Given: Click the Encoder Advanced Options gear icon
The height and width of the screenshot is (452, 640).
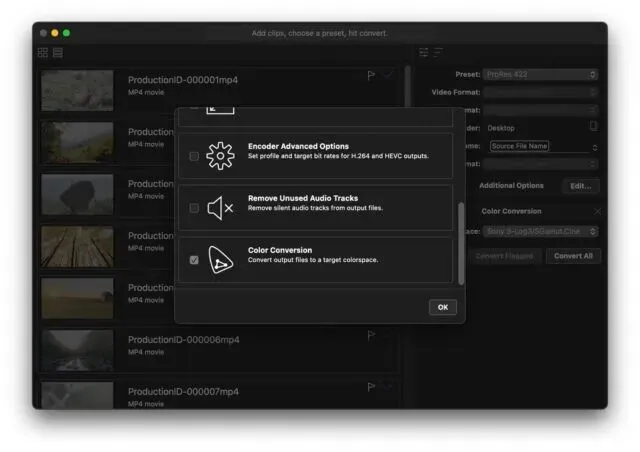Looking at the screenshot, I should click(x=220, y=156).
